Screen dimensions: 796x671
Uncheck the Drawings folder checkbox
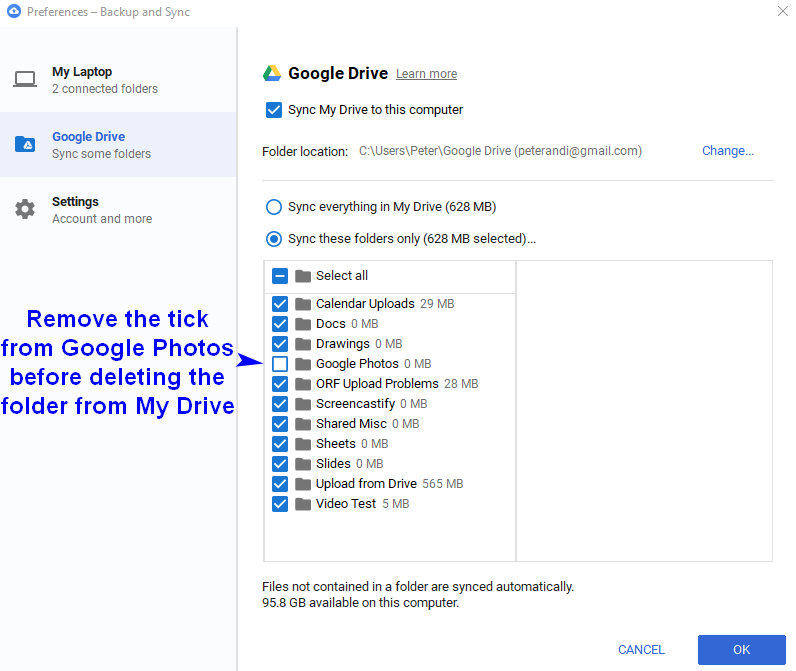click(x=280, y=344)
